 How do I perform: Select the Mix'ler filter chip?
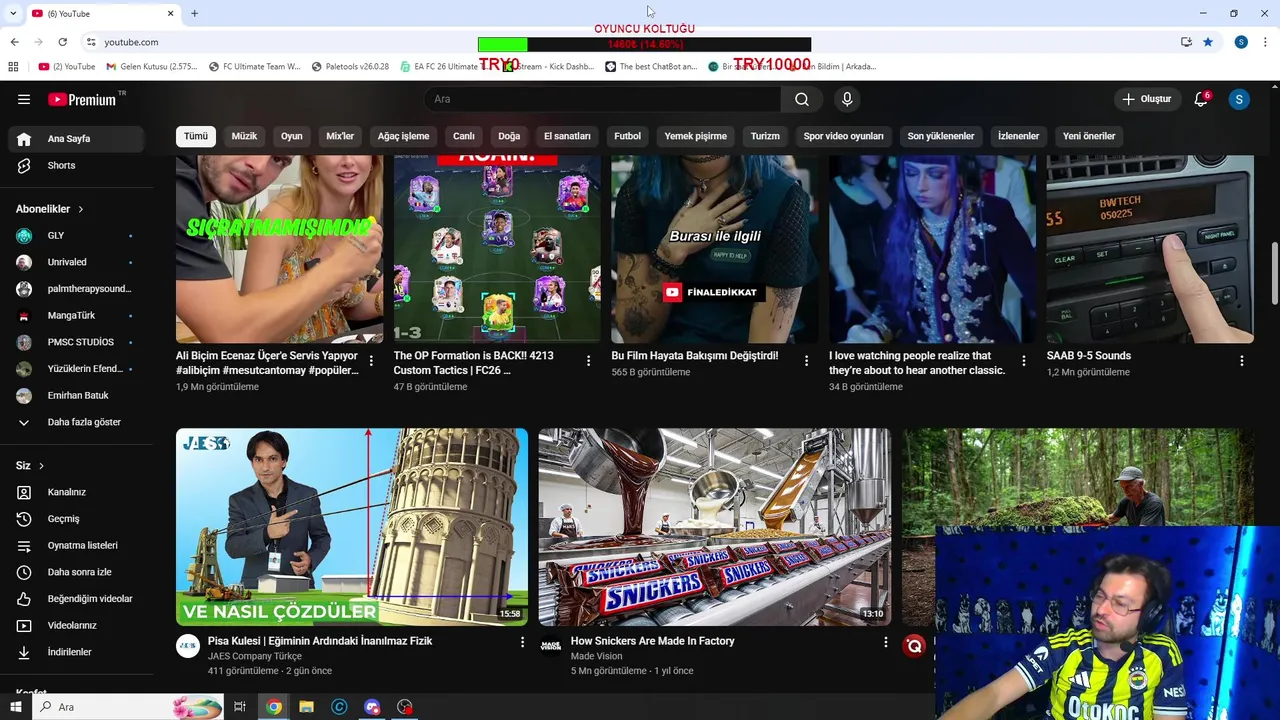(340, 136)
